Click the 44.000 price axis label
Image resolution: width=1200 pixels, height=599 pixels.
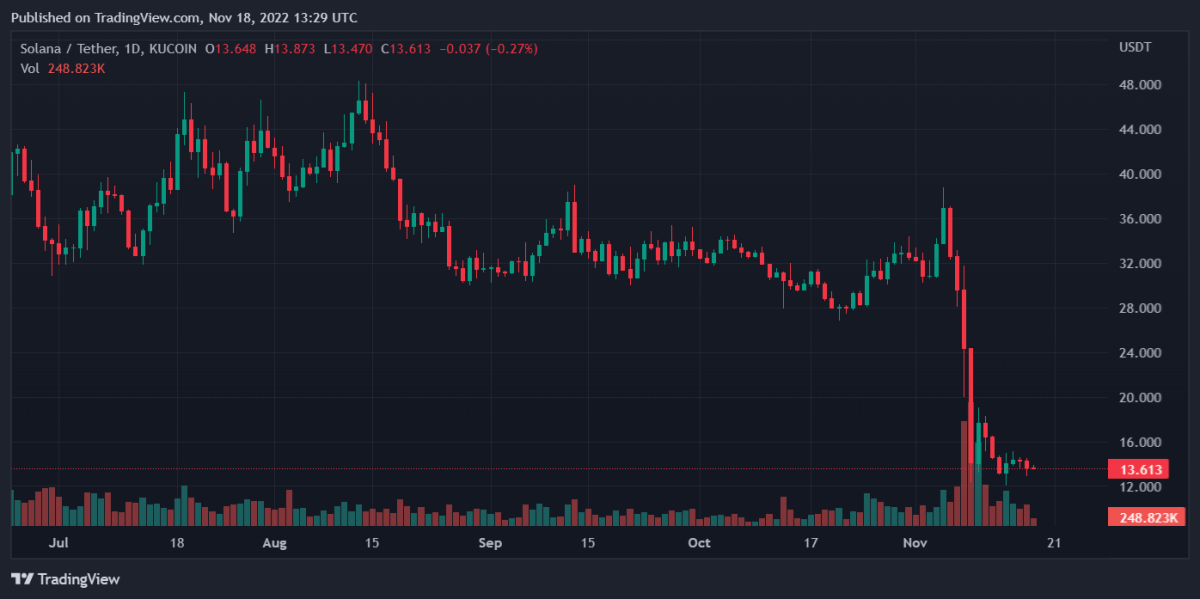1139,130
